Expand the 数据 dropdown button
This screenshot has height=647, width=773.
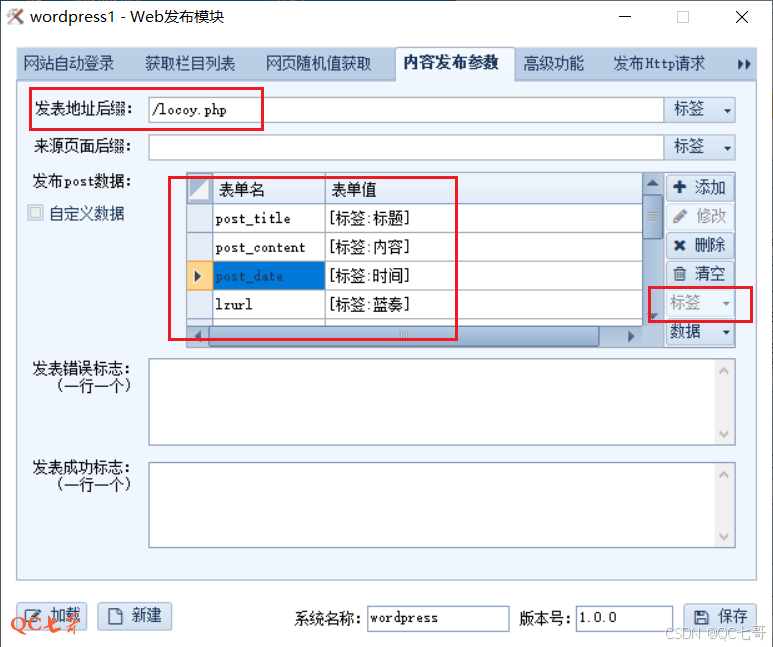699,332
